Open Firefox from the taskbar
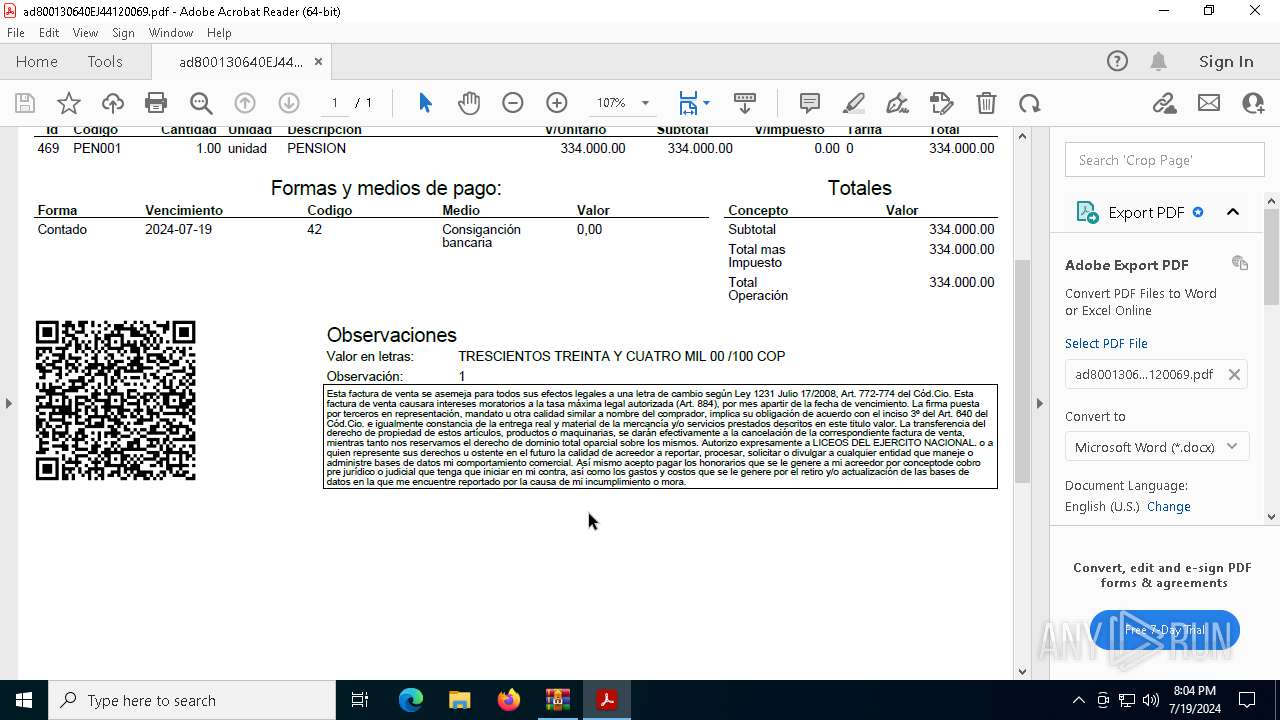 [509, 700]
